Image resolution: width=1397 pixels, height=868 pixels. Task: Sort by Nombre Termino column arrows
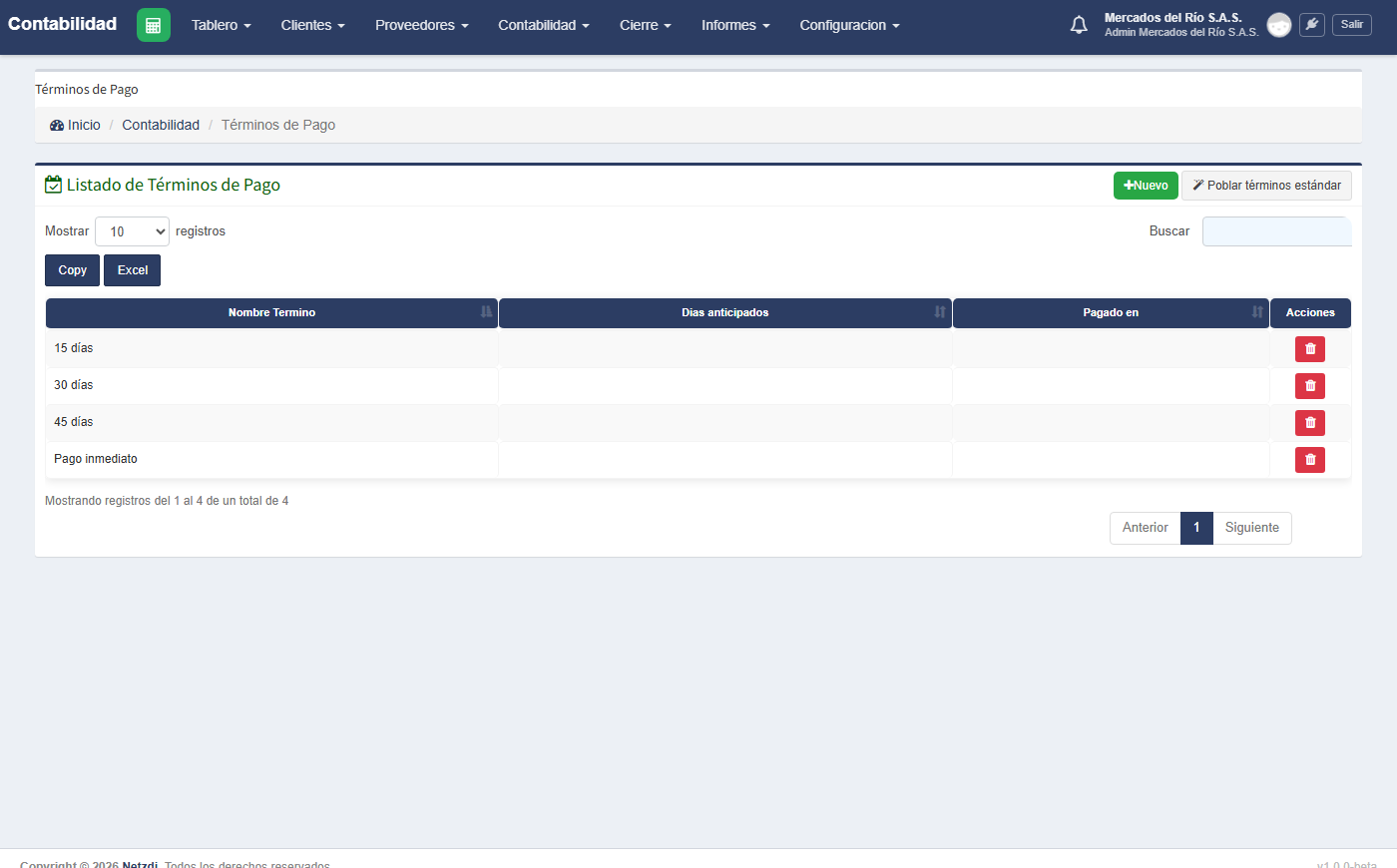487,312
